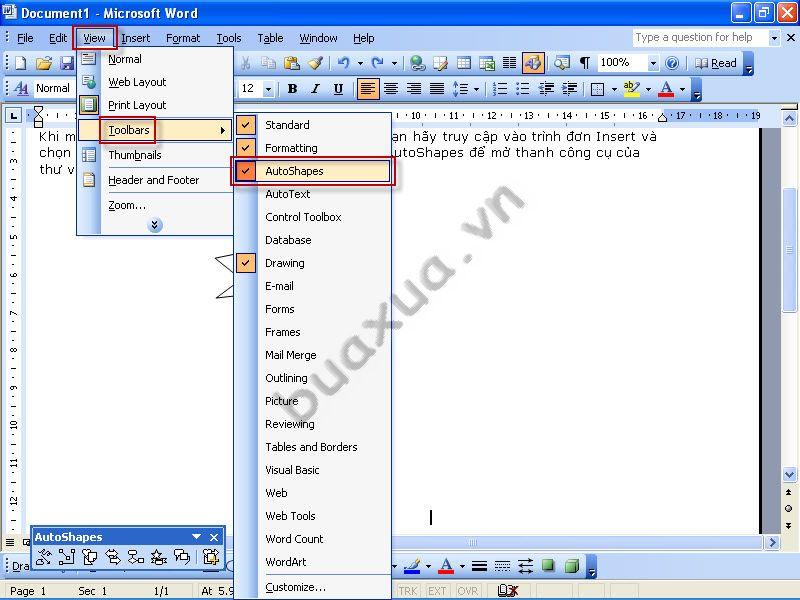Open Lines shapes in AutoShapes toolbar

[43, 557]
